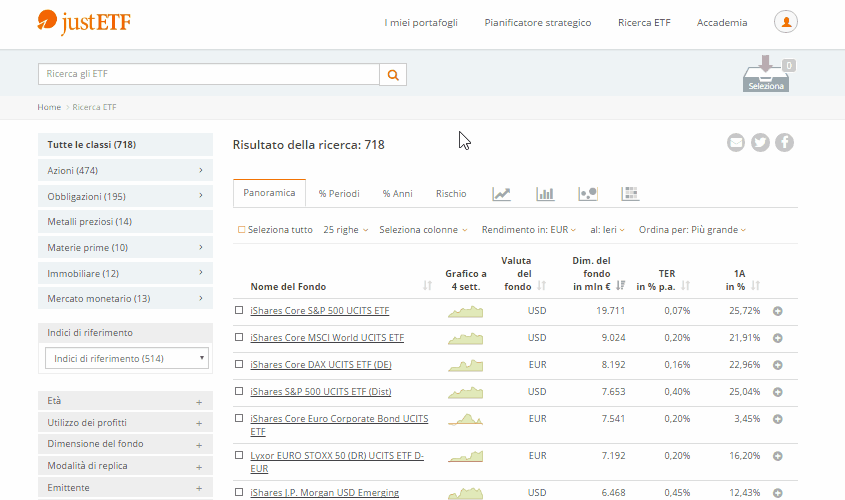Open the Indici di riferimento dropdown
845x500 pixels.
pos(126,358)
